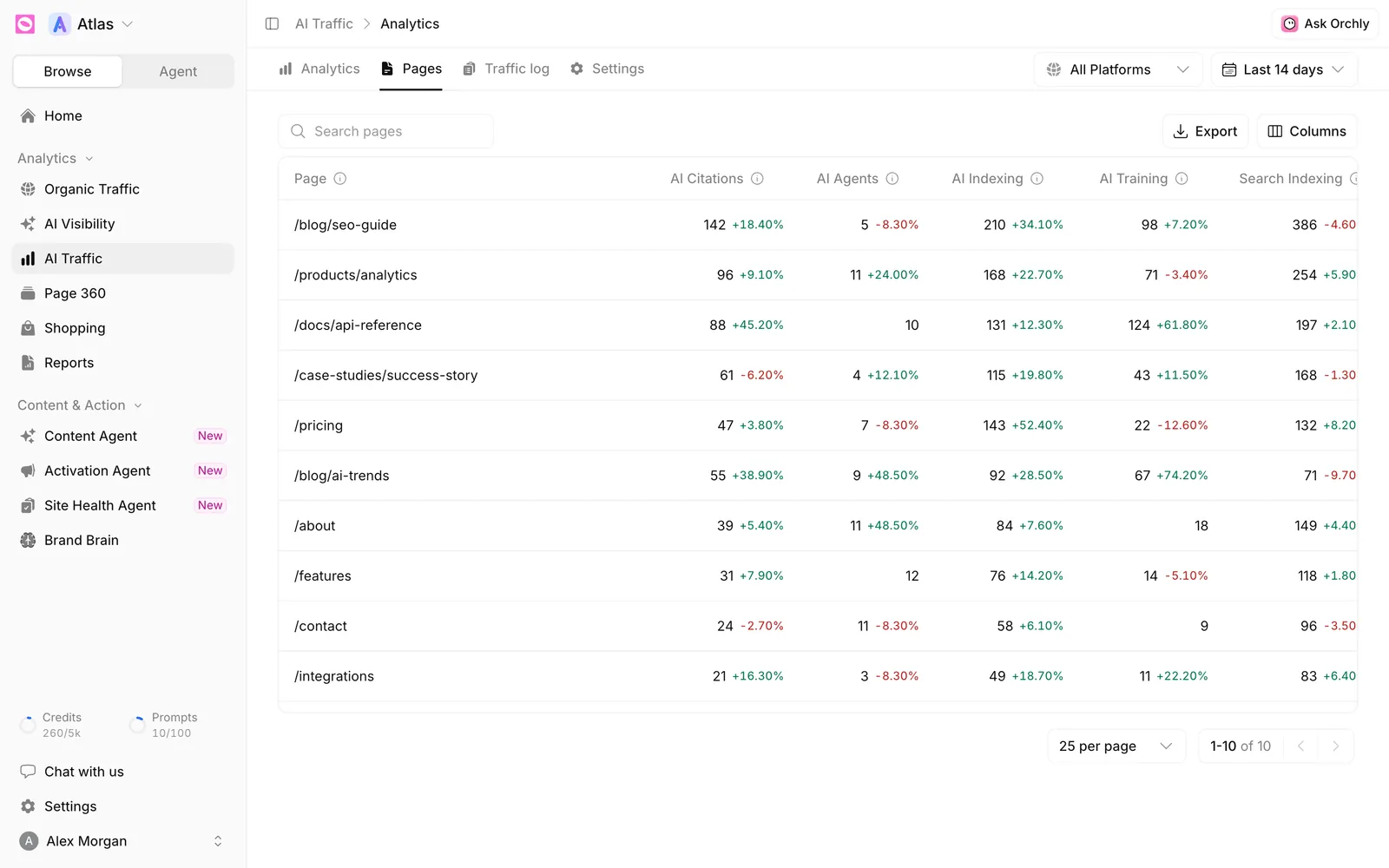Screen dimensions: 1389x868
Task: Select the Pages tab
Action: click(x=411, y=69)
